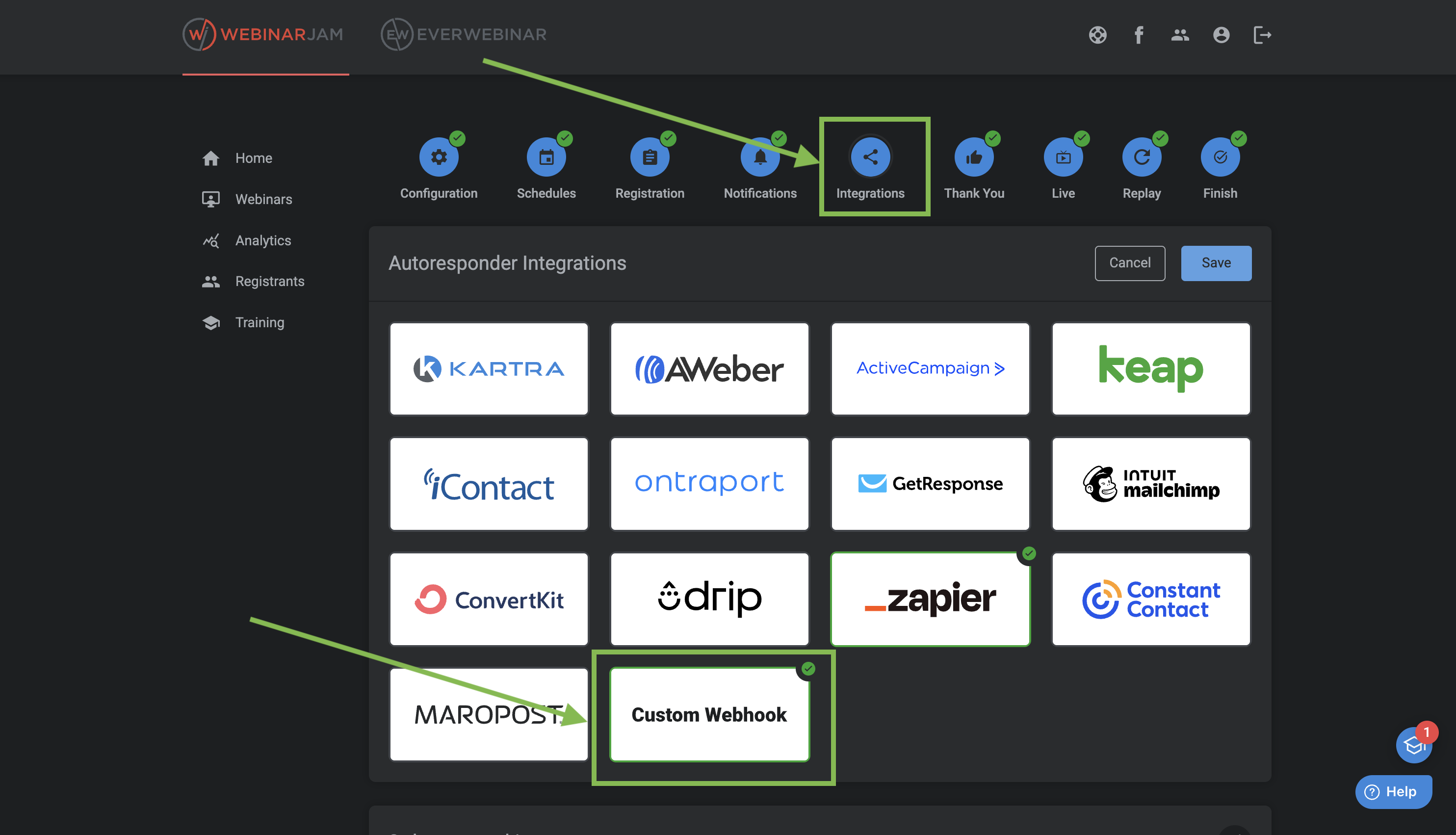Switch to the EverWebinar product tab

(x=464, y=34)
